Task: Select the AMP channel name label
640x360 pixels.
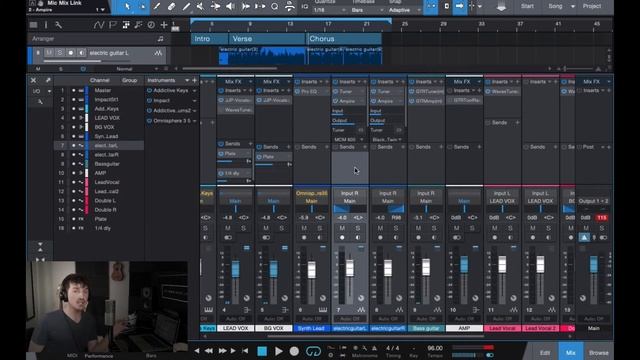Action: click(464, 328)
